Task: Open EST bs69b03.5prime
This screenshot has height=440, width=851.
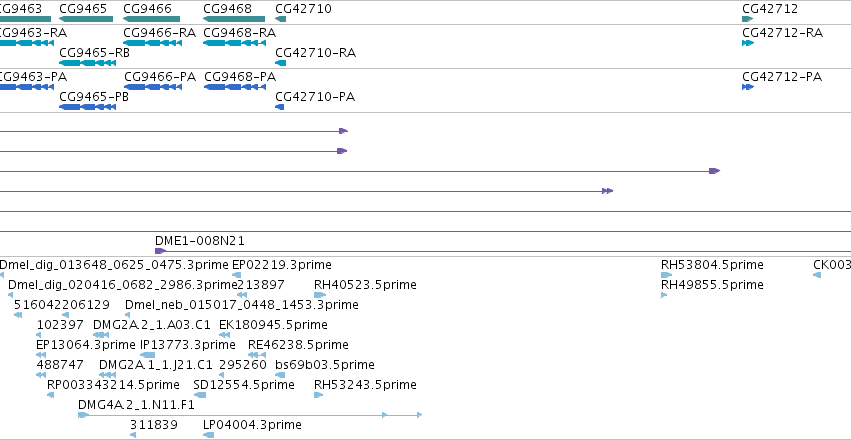Action: coord(325,365)
